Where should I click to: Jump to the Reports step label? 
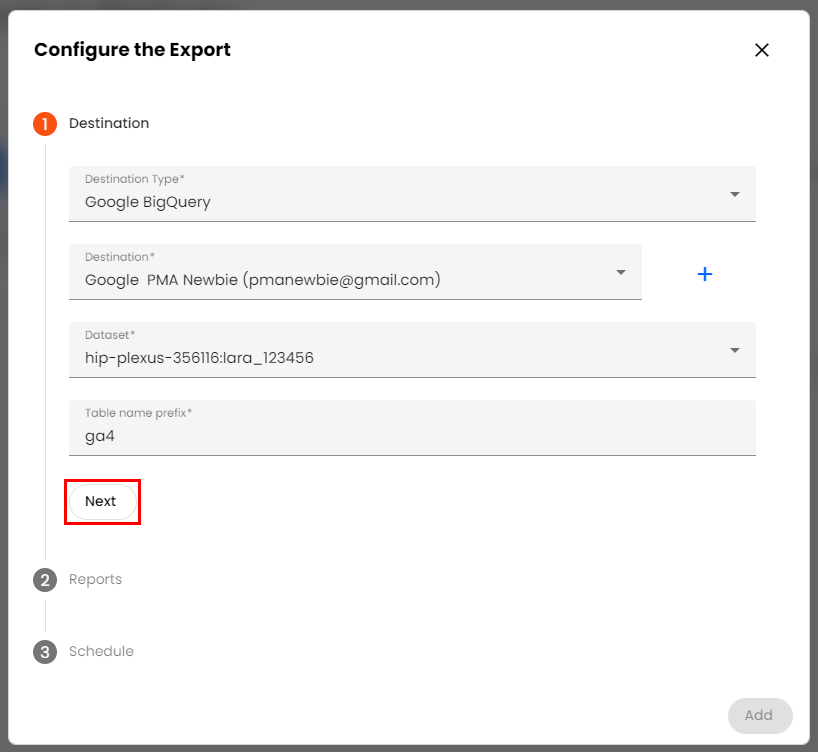tap(95, 580)
